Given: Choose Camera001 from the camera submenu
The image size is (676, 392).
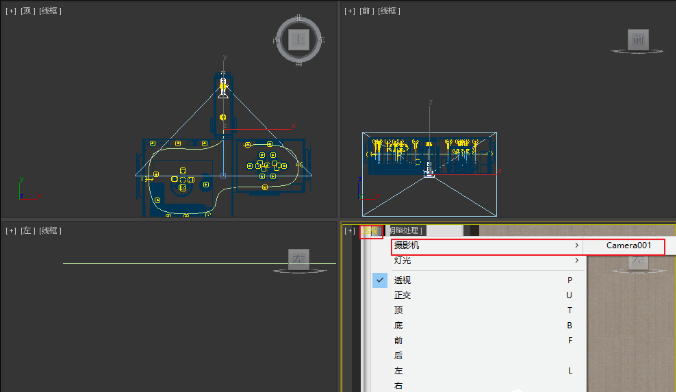Looking at the screenshot, I should click(x=628, y=245).
